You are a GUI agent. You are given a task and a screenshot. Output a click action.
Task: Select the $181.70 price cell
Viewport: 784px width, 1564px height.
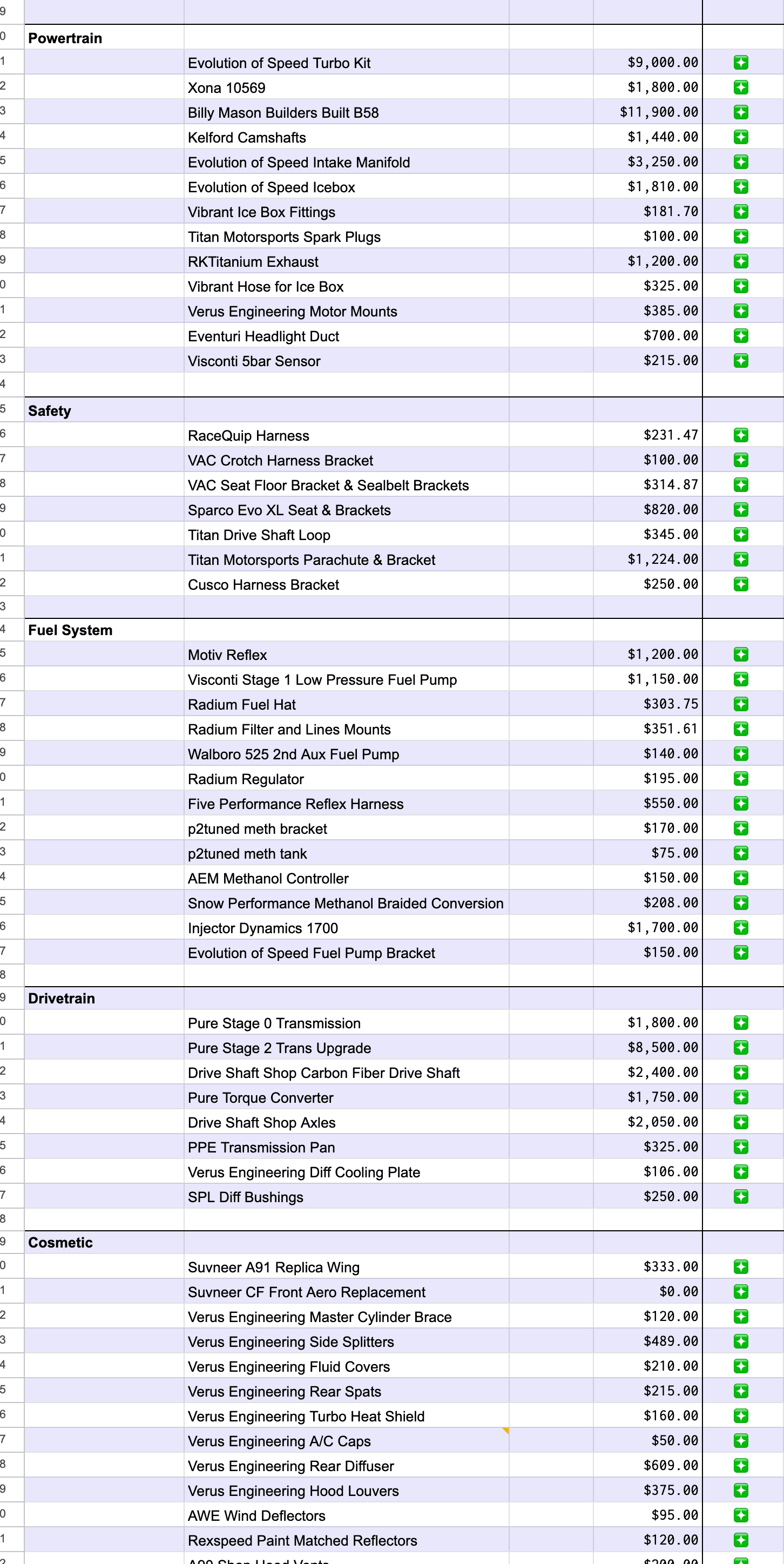pyautogui.click(x=647, y=212)
